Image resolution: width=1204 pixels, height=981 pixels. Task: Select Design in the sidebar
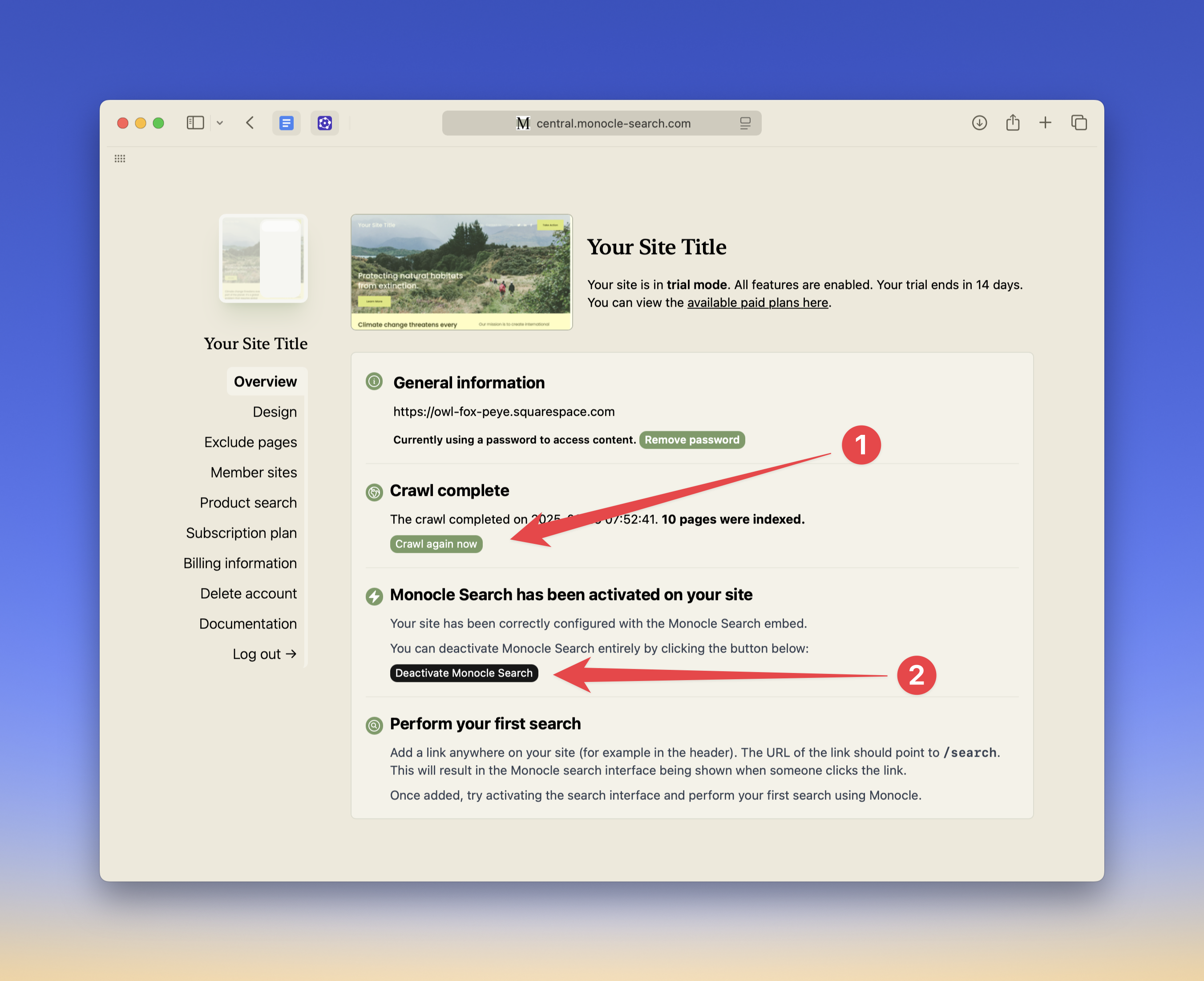(x=275, y=411)
